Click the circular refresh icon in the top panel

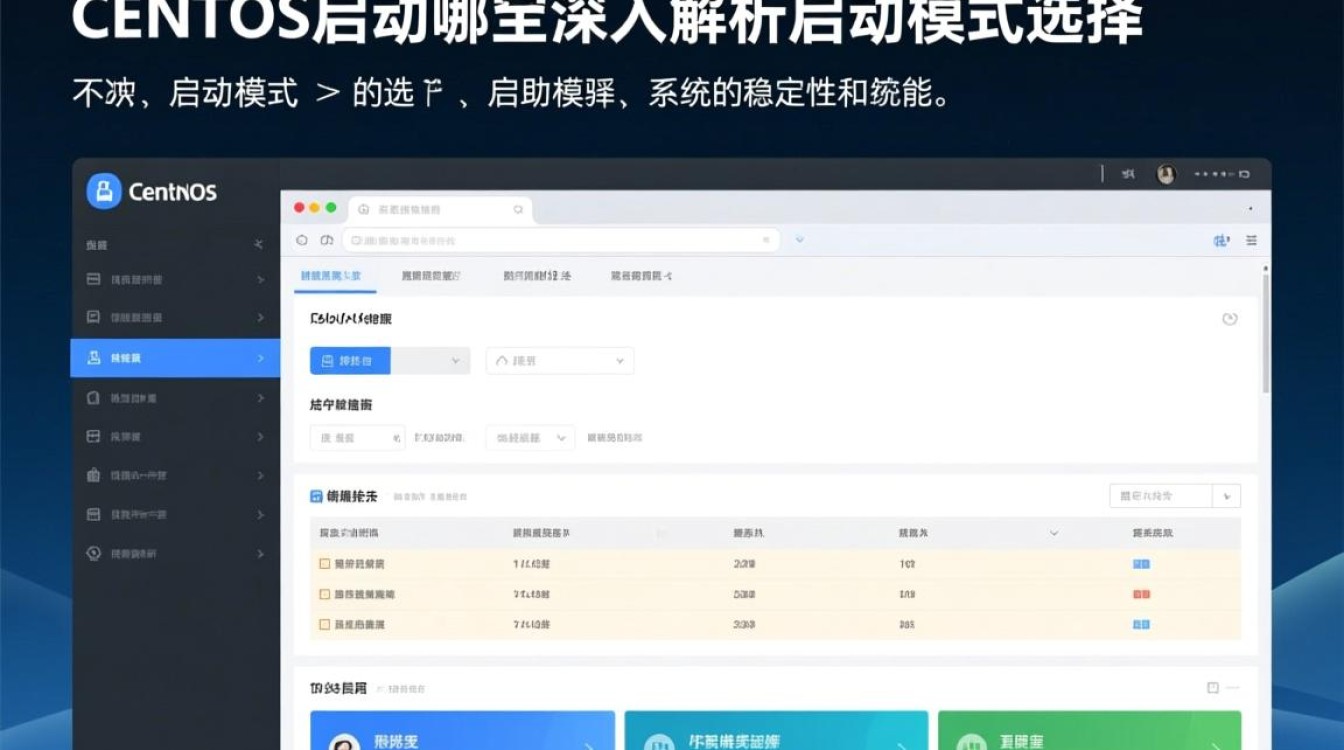(1230, 319)
